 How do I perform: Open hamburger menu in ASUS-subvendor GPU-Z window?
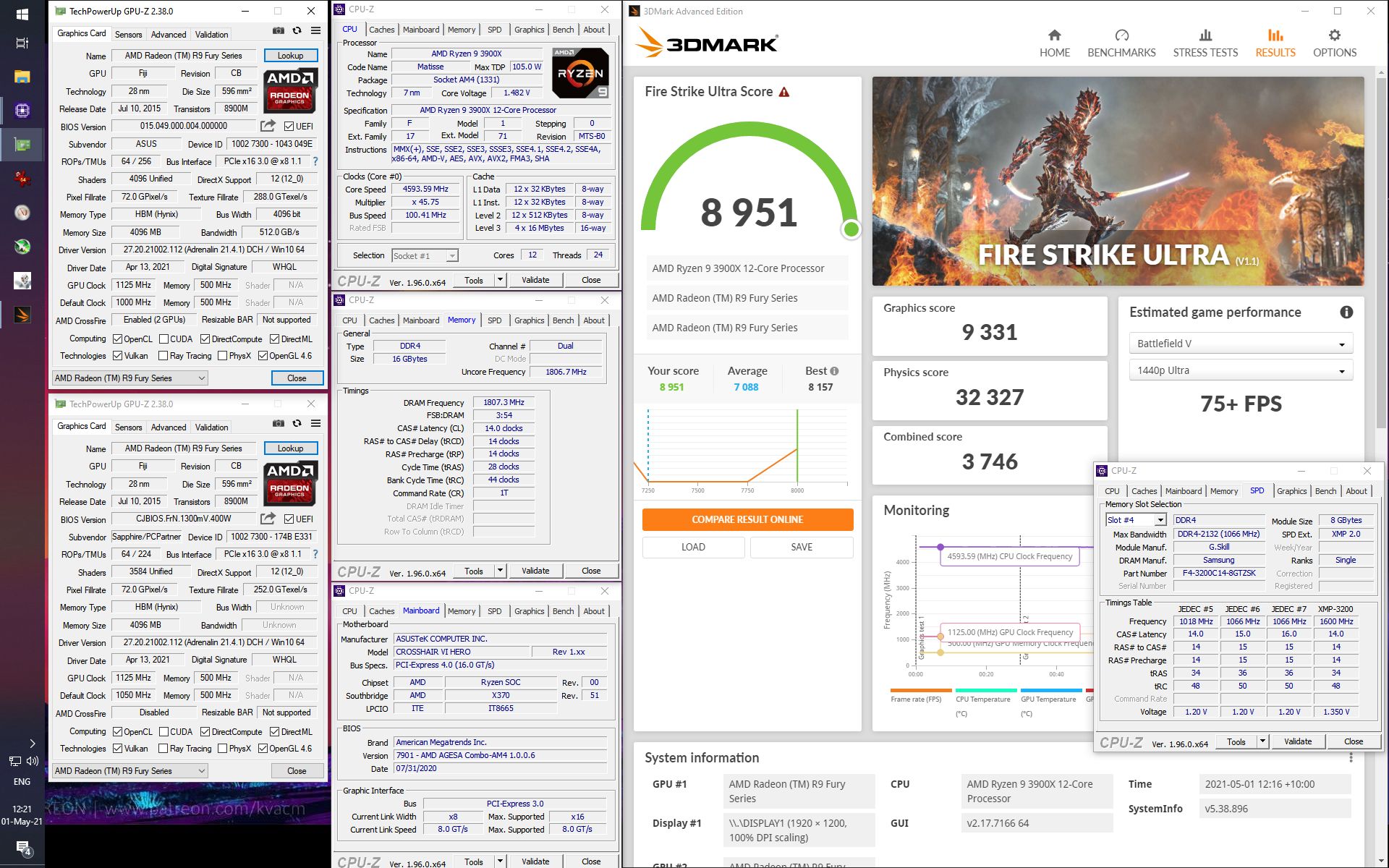(315, 31)
